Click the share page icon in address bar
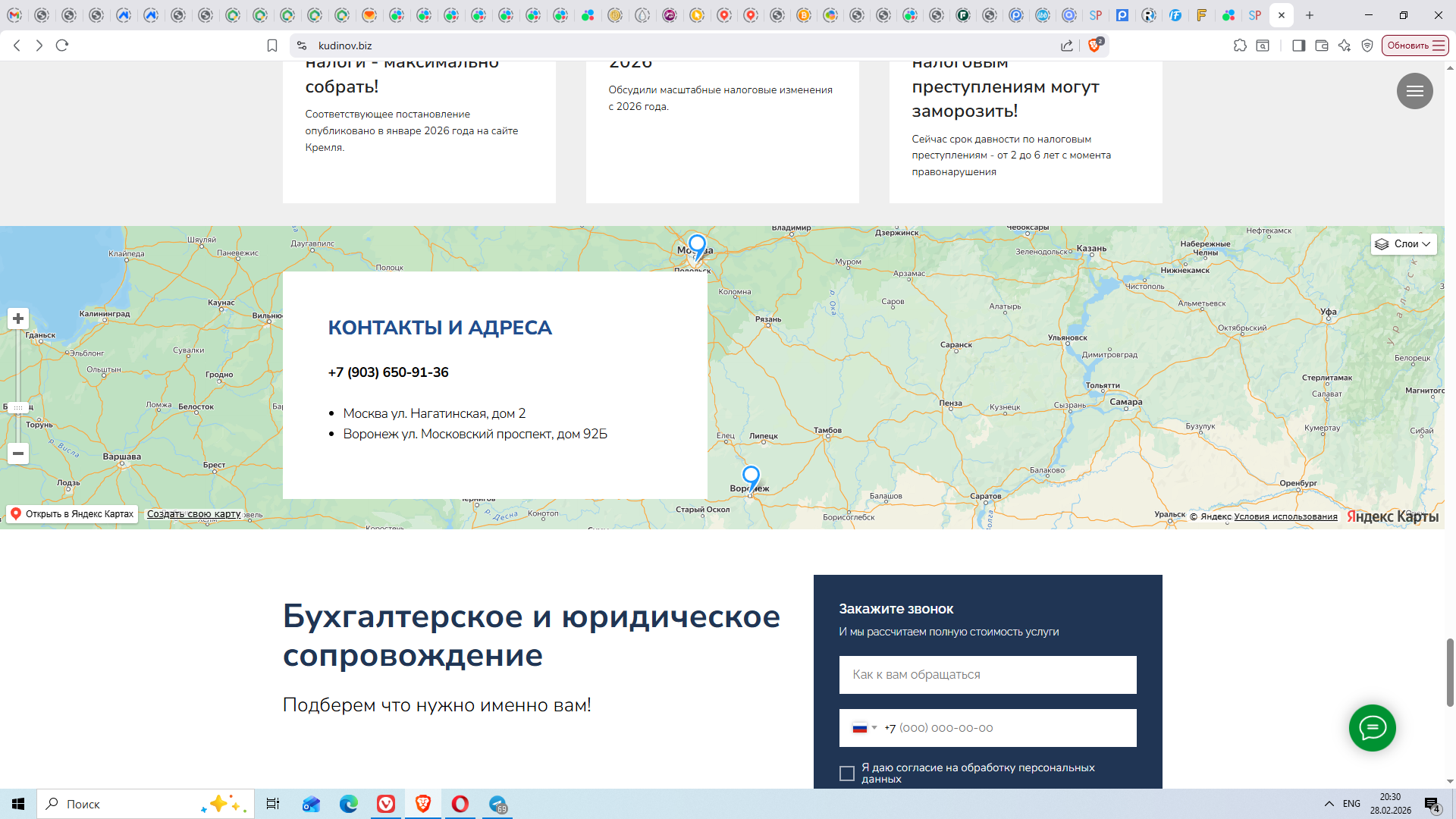Screen dimensions: 1456x819 click(1067, 45)
